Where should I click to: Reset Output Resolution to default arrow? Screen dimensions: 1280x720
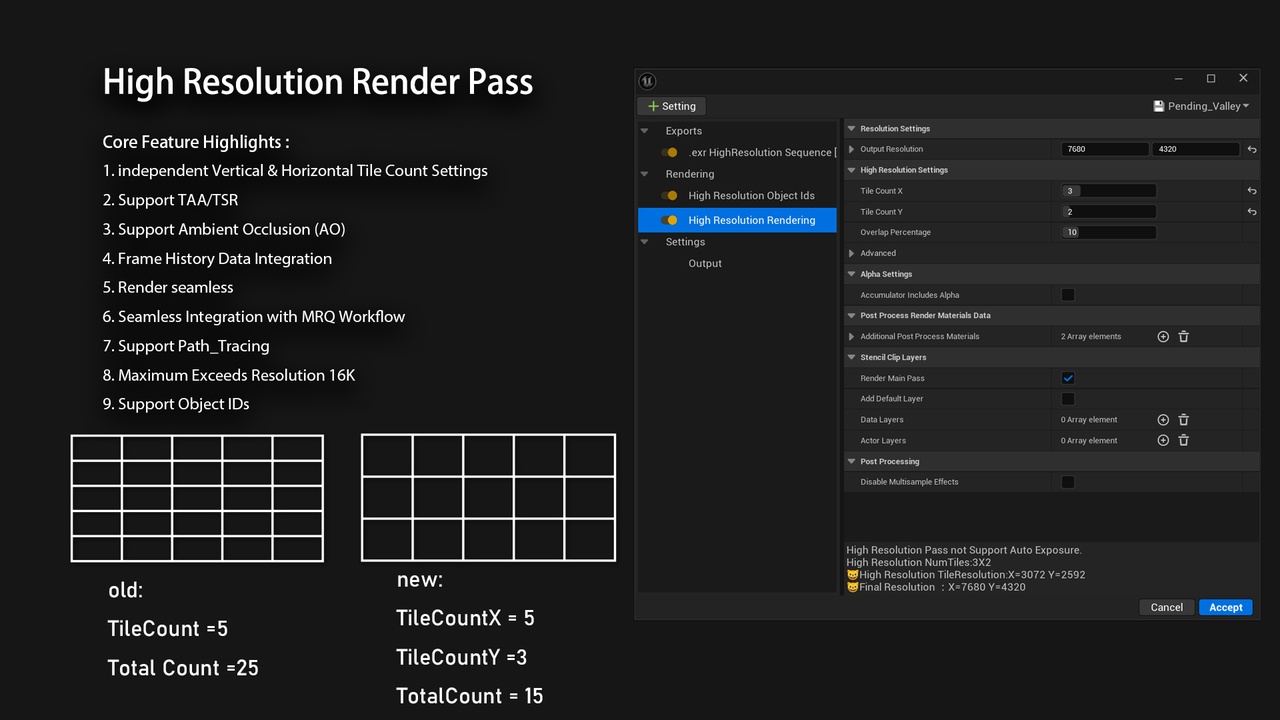coord(1252,150)
